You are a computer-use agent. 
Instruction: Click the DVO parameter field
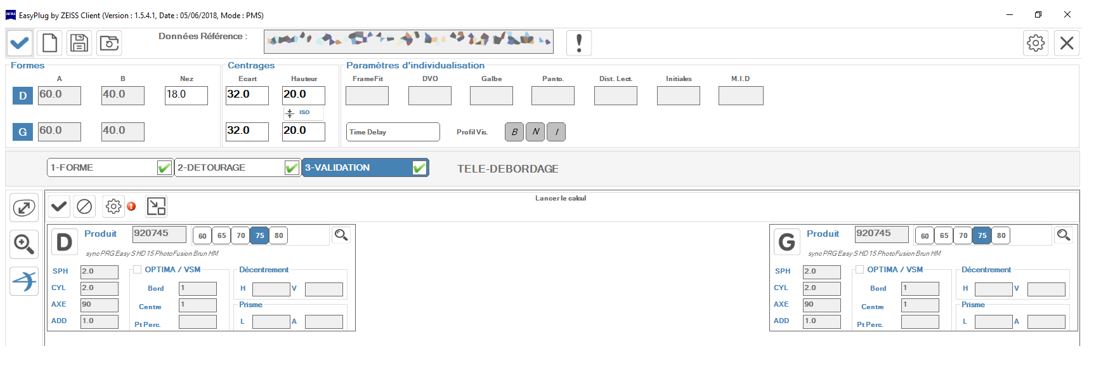click(429, 96)
